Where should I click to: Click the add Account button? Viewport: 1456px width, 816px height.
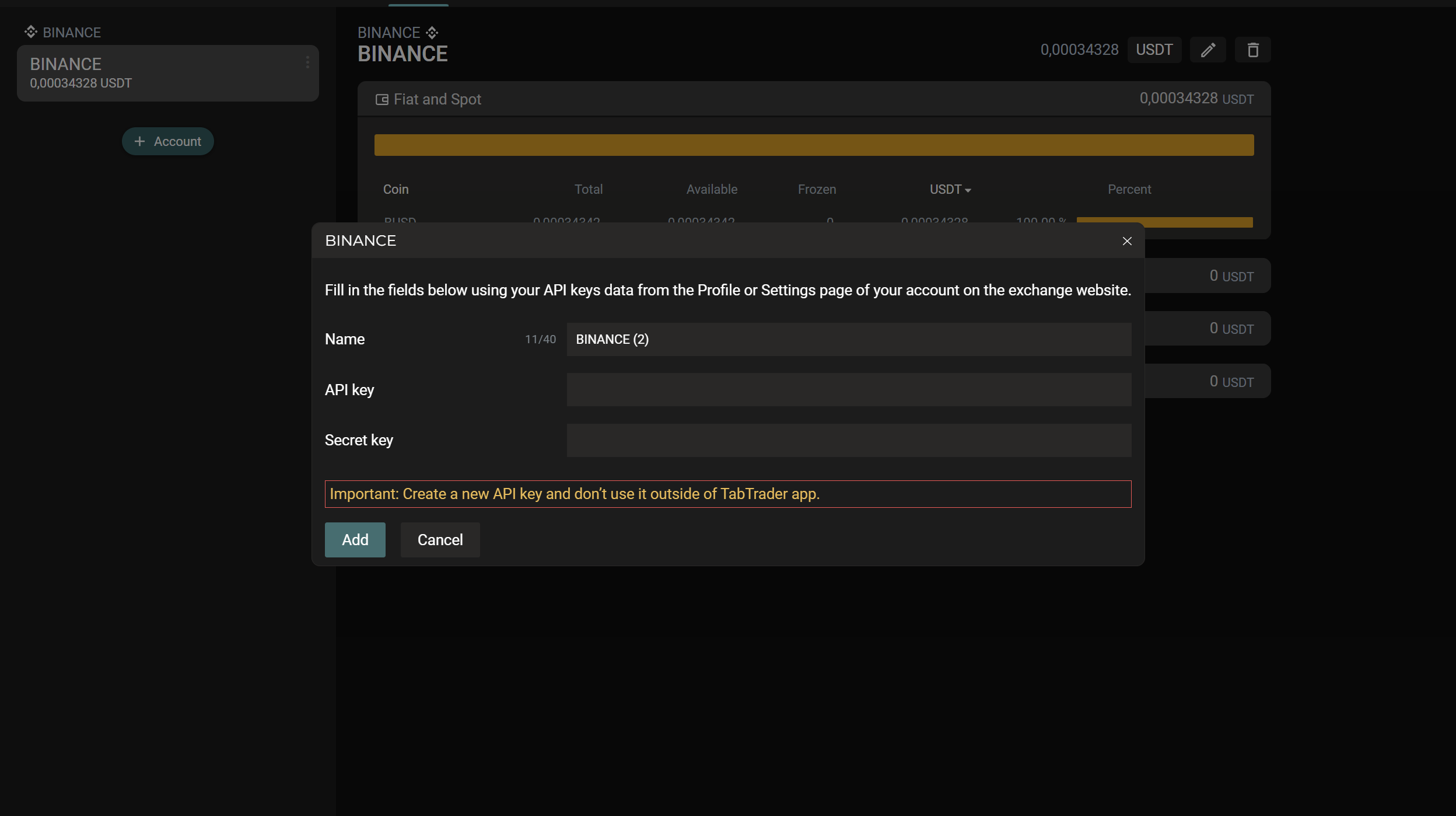coord(168,141)
